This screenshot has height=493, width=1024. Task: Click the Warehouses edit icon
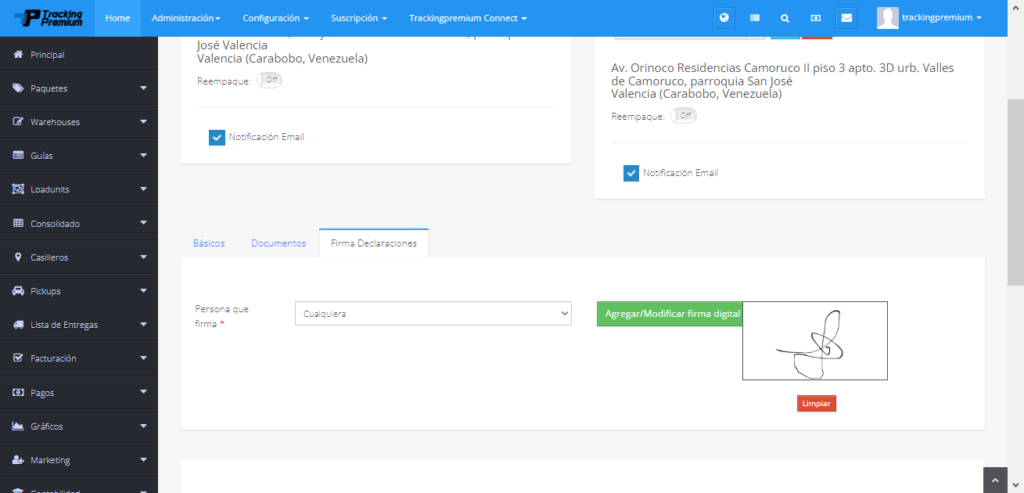click(x=18, y=122)
